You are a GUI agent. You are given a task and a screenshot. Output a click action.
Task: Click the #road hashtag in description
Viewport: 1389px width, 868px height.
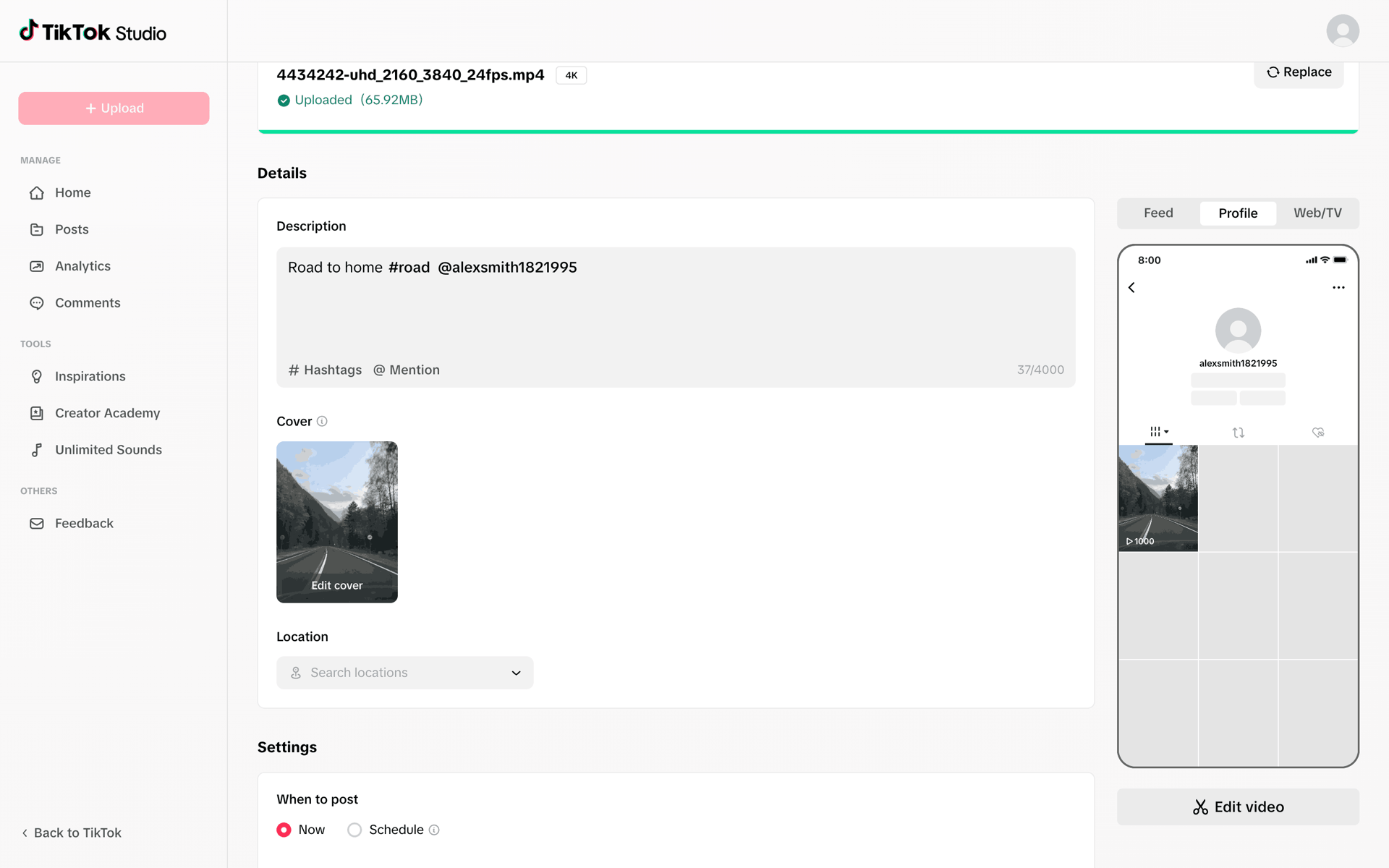409,268
